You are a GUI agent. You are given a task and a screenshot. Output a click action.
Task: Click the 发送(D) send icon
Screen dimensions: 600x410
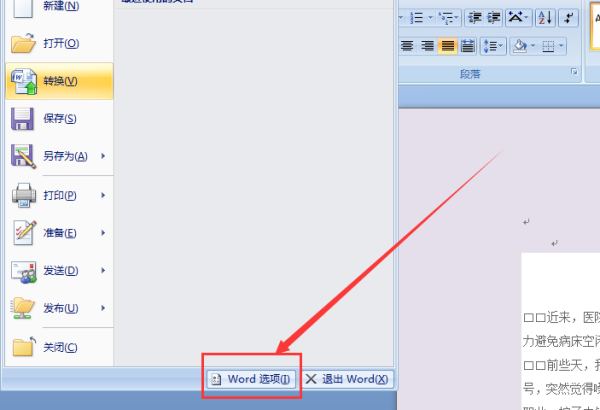24,272
